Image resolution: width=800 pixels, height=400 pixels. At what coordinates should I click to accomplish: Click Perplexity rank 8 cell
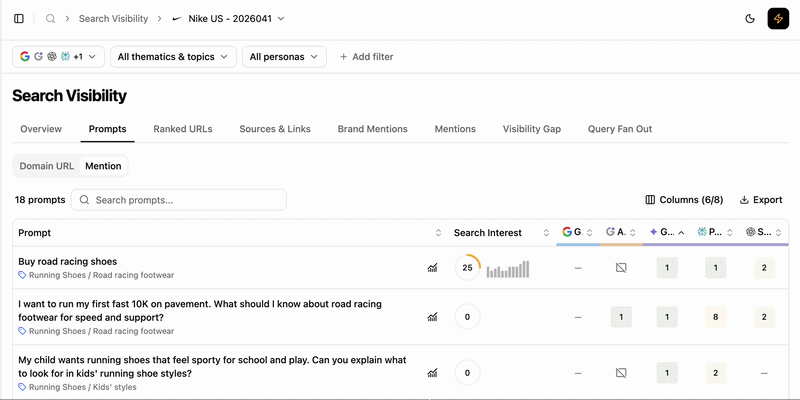715,317
